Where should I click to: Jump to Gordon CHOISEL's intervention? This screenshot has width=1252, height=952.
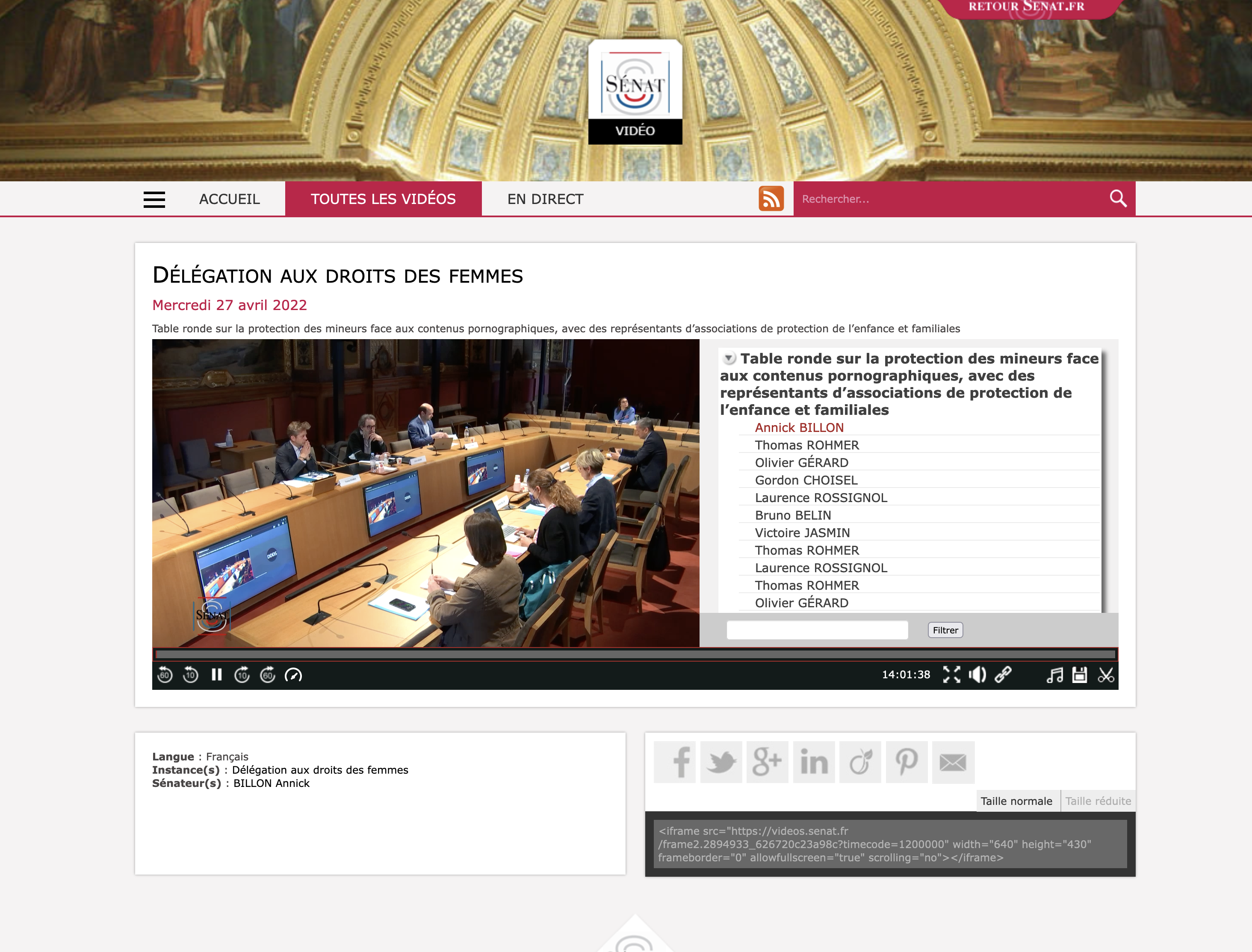pyautogui.click(x=806, y=480)
